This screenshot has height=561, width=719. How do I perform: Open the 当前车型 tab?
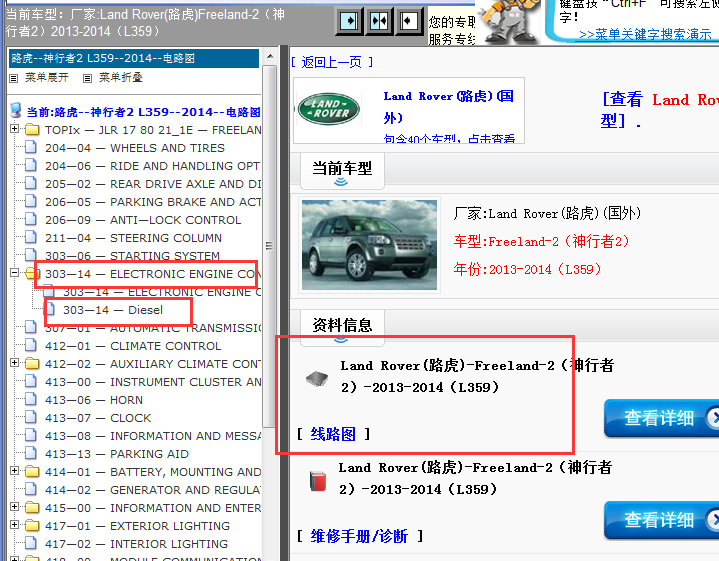pyautogui.click(x=342, y=171)
